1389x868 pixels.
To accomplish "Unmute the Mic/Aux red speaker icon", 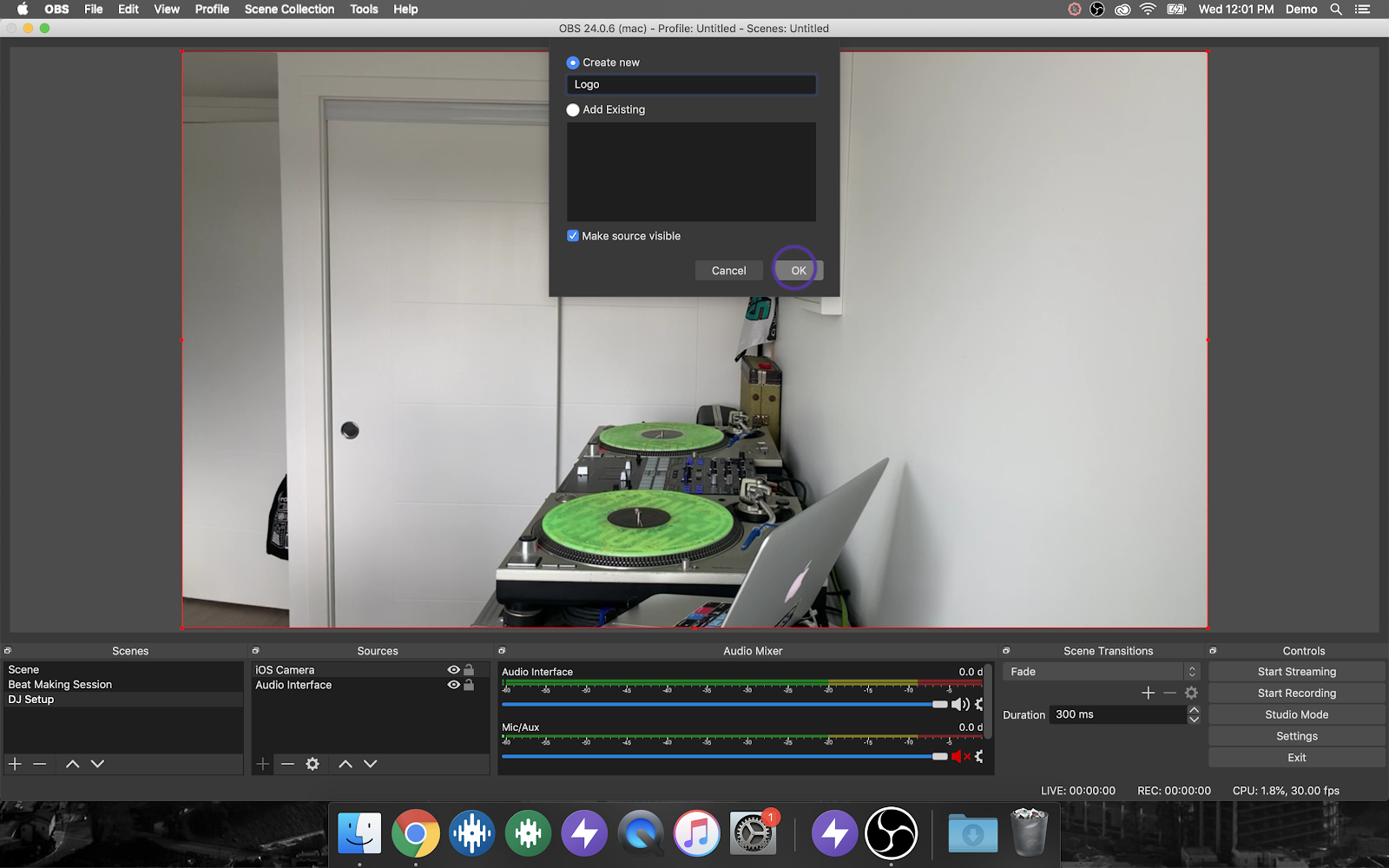I will coord(959,757).
